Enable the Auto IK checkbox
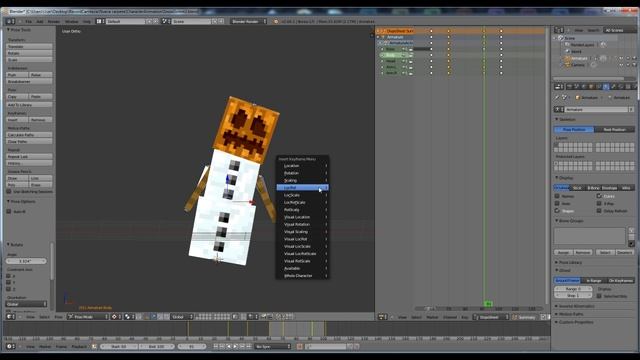The height and width of the screenshot is (360, 640). coord(9,211)
